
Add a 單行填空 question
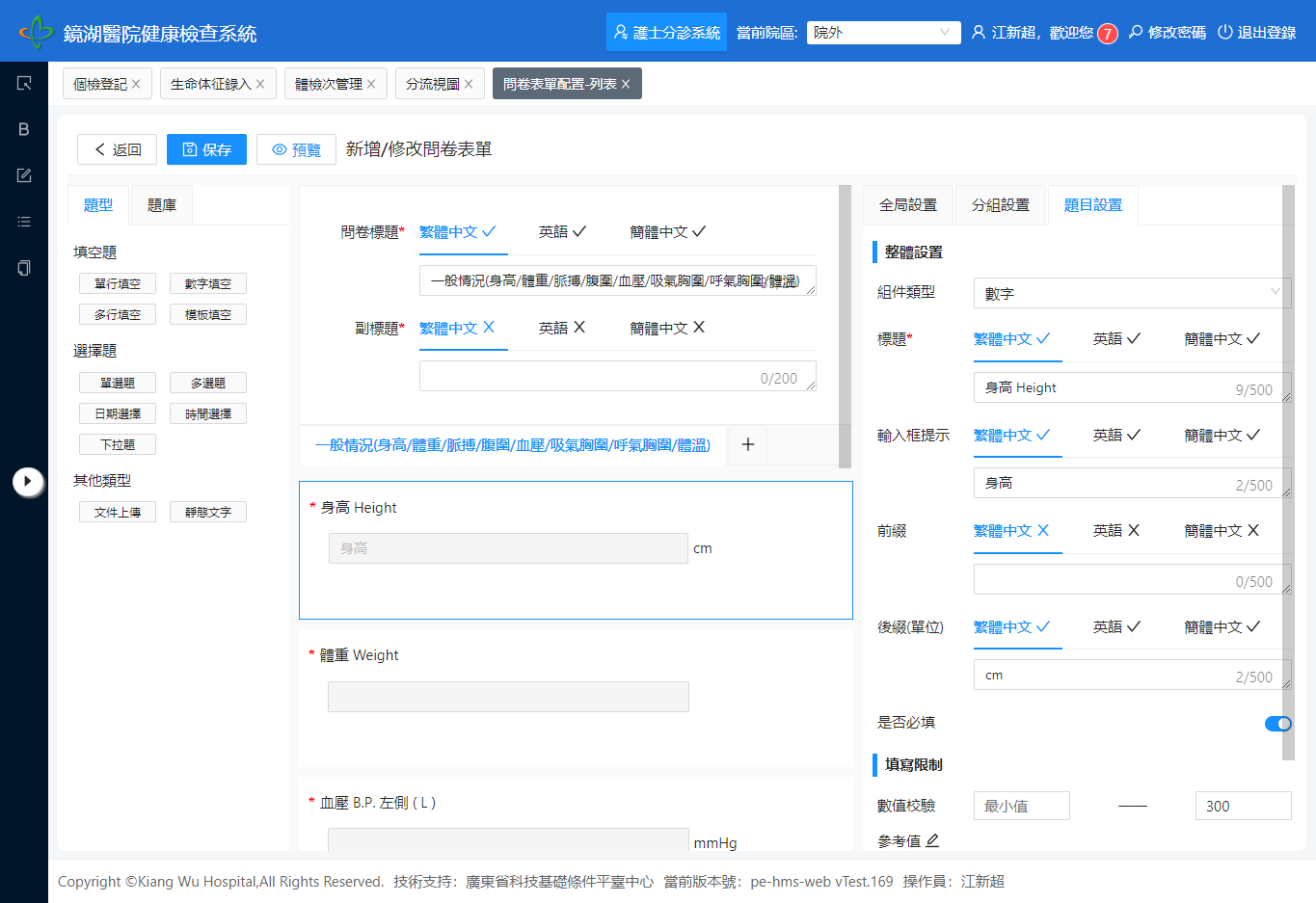point(118,283)
